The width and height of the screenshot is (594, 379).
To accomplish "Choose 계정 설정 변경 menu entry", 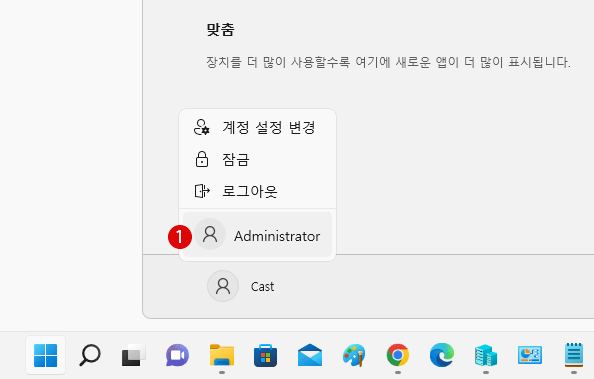I will point(257,127).
